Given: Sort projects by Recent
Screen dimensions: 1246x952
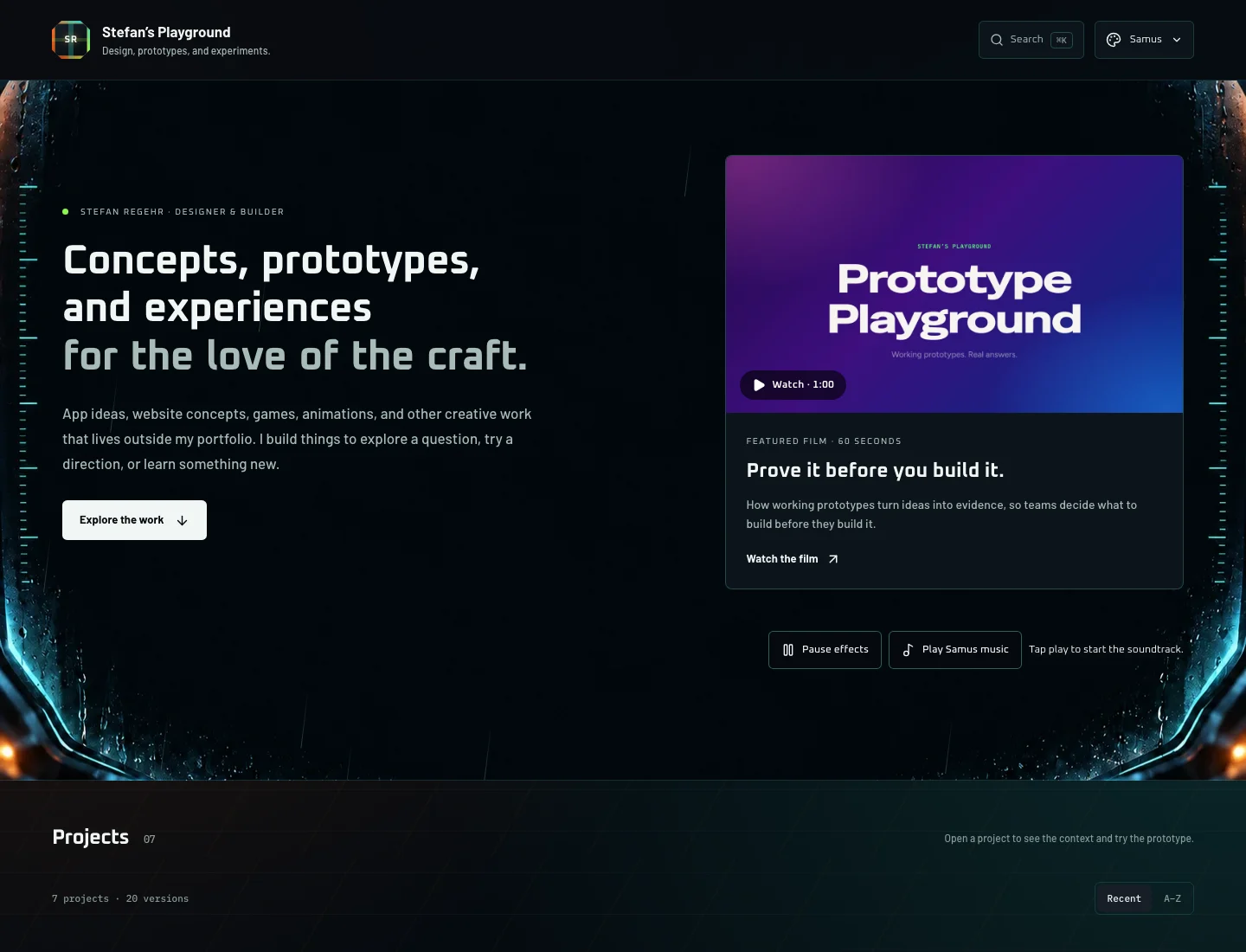Looking at the screenshot, I should (x=1124, y=898).
